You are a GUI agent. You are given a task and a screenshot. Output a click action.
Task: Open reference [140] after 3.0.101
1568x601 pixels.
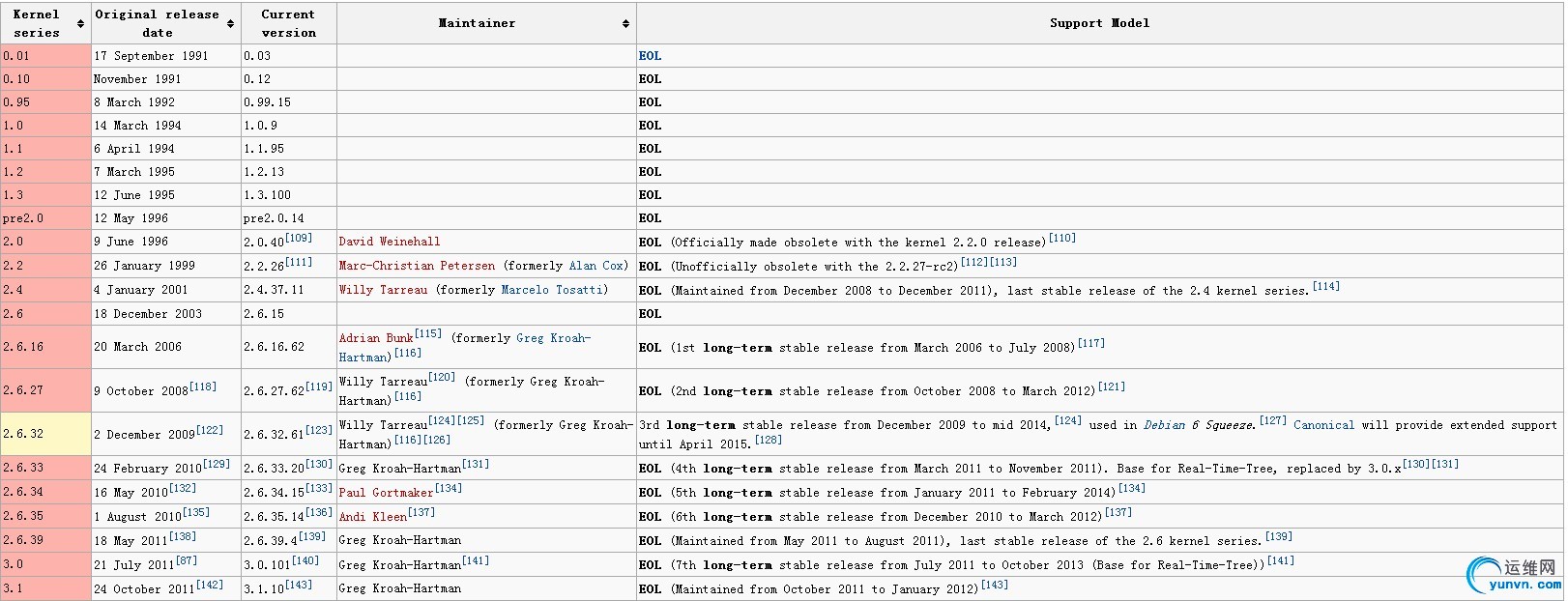[305, 560]
